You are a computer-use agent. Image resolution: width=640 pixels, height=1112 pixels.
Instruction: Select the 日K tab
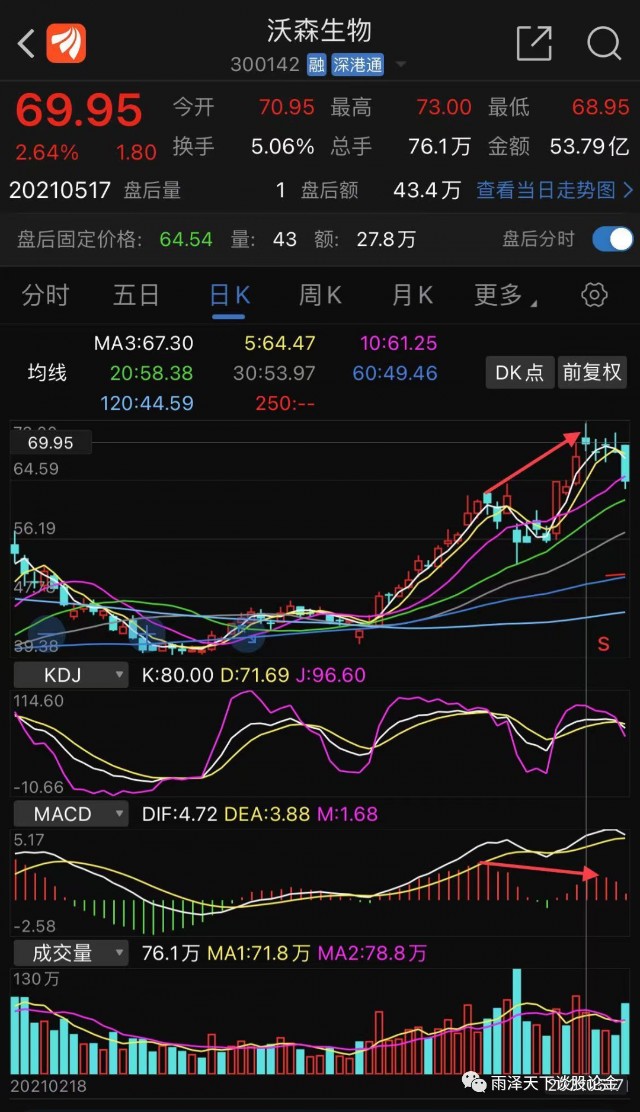coord(229,295)
